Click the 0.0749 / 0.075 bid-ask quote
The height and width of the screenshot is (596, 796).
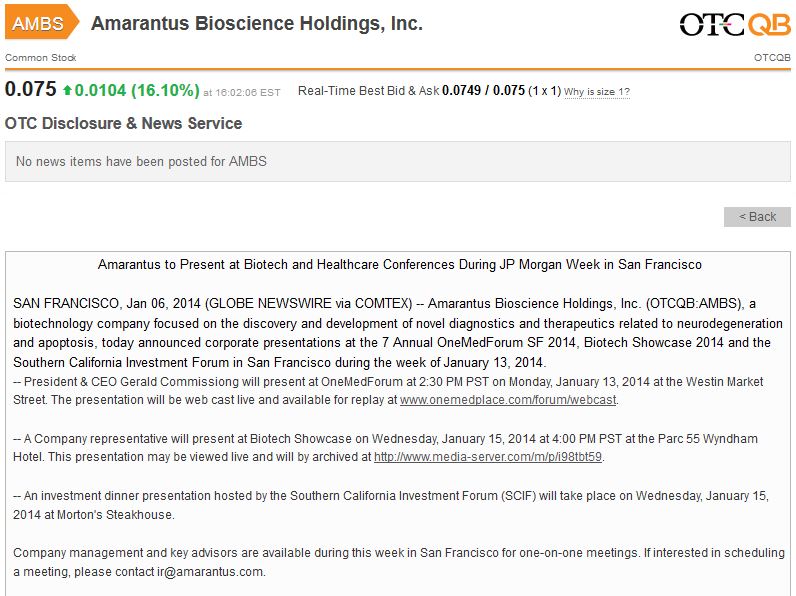[483, 91]
